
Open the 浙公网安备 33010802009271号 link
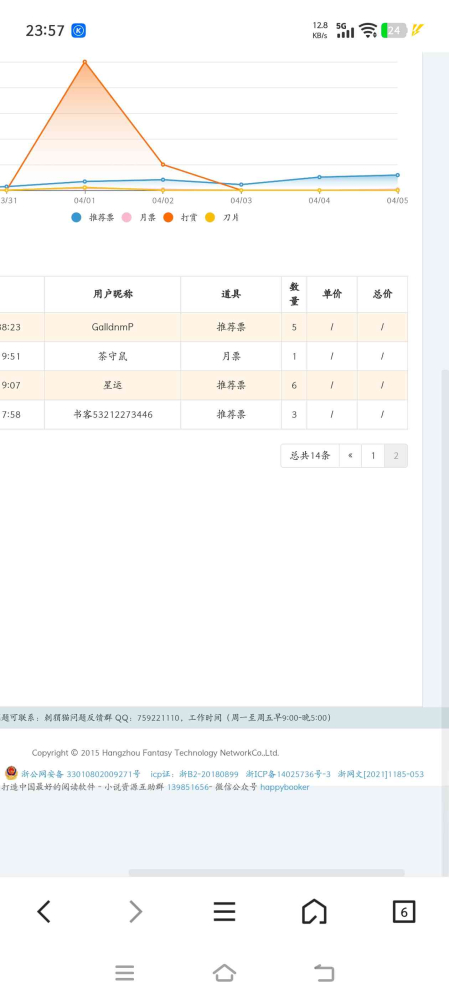pos(81,774)
